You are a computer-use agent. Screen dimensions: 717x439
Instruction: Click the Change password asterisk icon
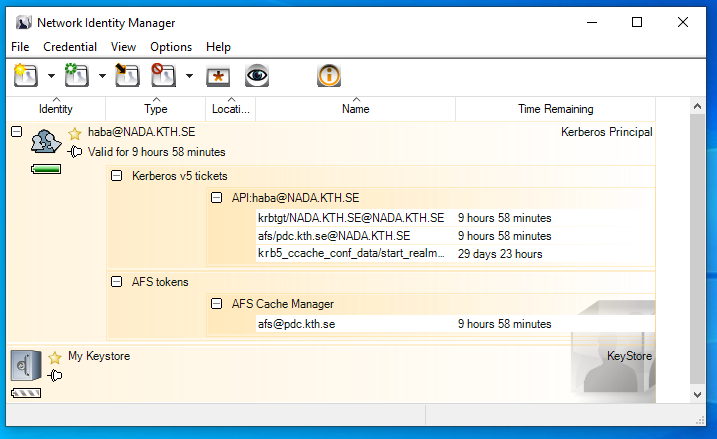pos(218,76)
